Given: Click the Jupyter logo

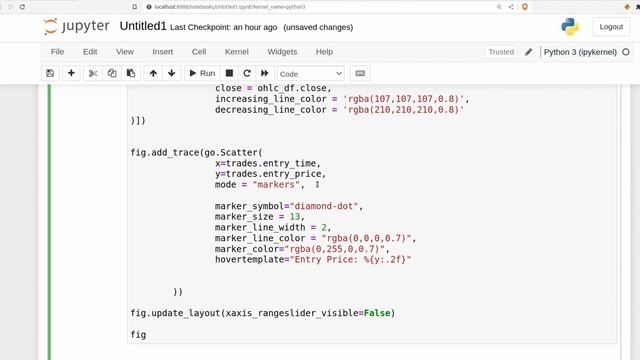Looking at the screenshot, I should coord(76,27).
